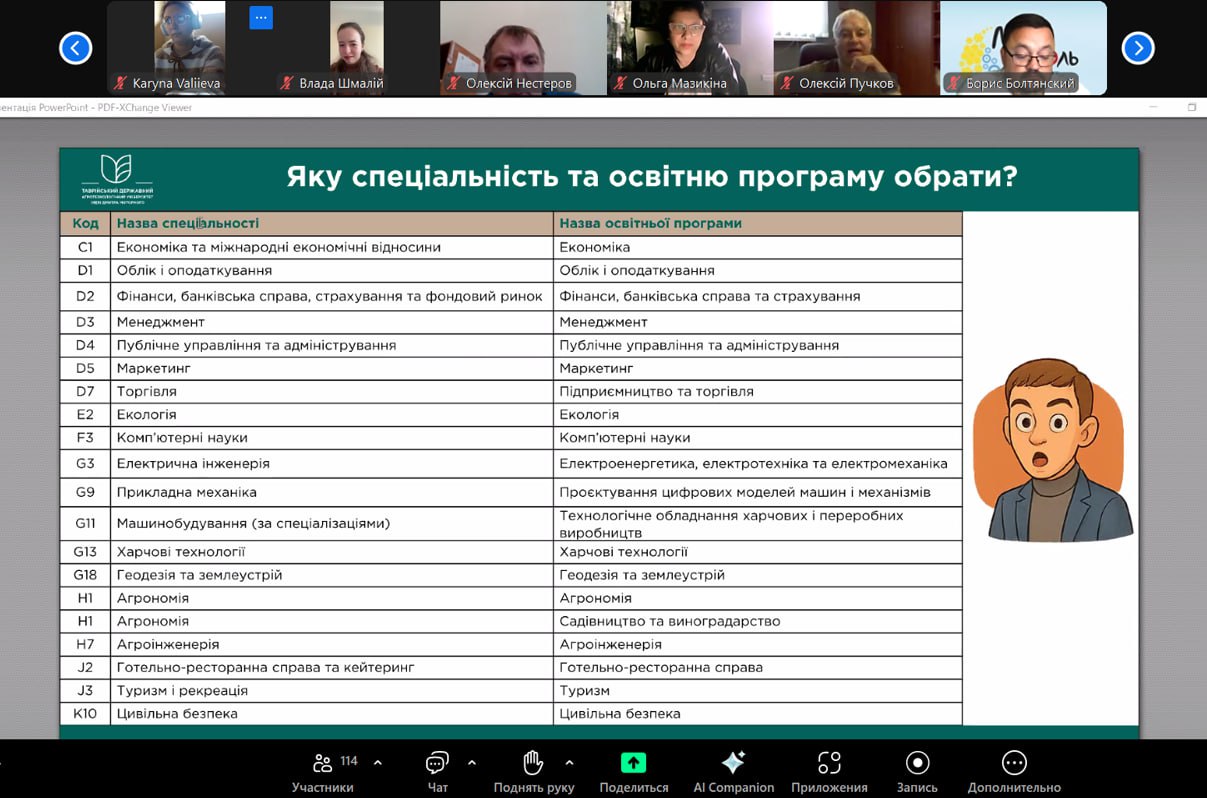Click Олексій Нестеров's muted microphone indicator
This screenshot has width=1207, height=798.
(x=455, y=83)
